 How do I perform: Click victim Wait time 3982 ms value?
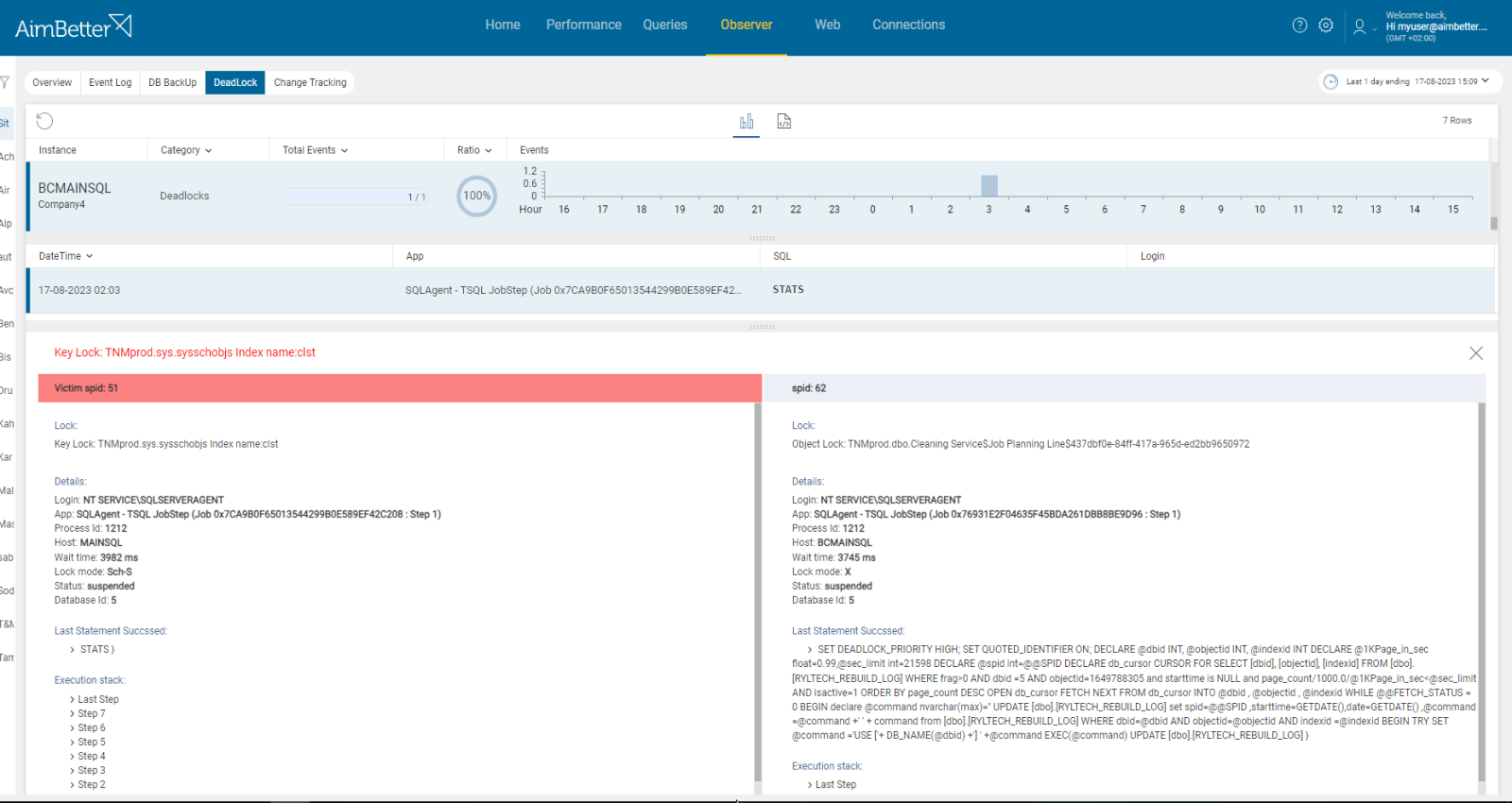point(119,558)
